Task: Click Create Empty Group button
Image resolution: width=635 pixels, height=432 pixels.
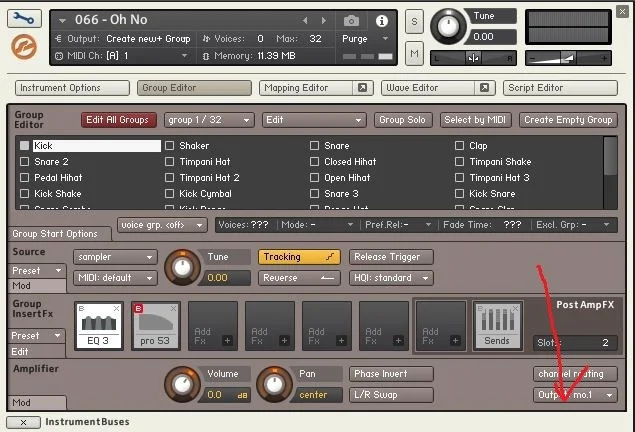Action: click(x=568, y=120)
